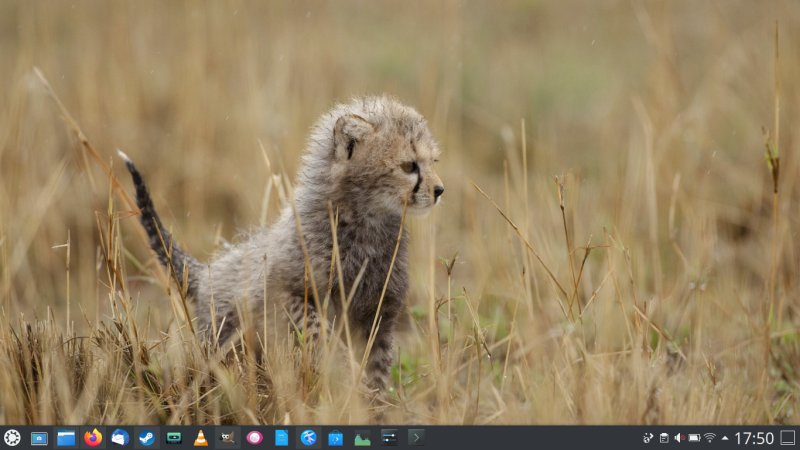800x450 pixels.
Task: Open system settings sliders icon
Action: 389,438
